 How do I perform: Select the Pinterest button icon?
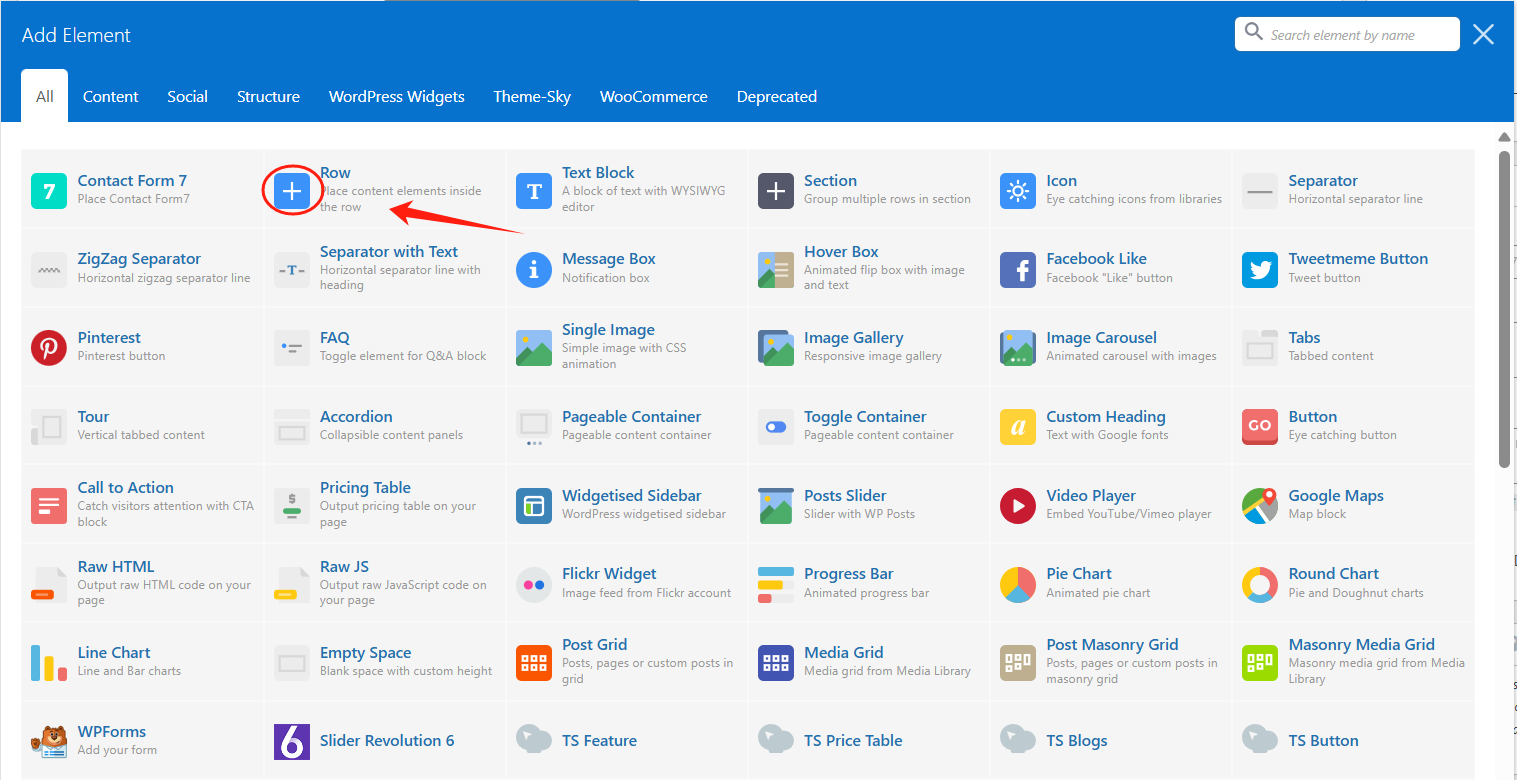pyautogui.click(x=49, y=347)
